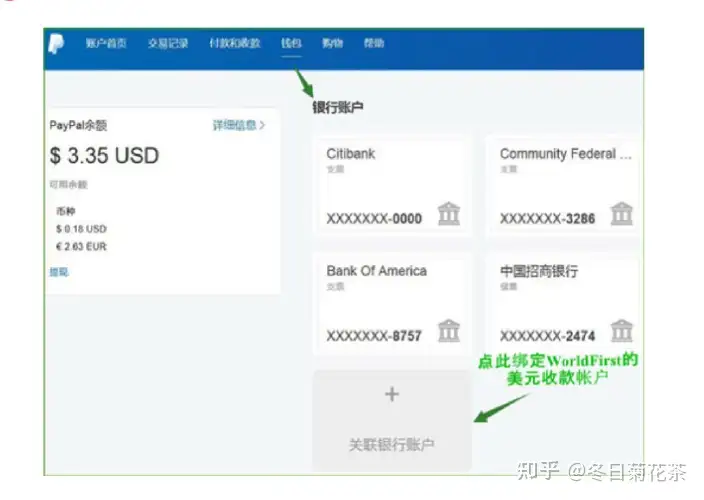Open the Community Federal account card
The width and height of the screenshot is (704, 500).
pyautogui.click(x=563, y=187)
